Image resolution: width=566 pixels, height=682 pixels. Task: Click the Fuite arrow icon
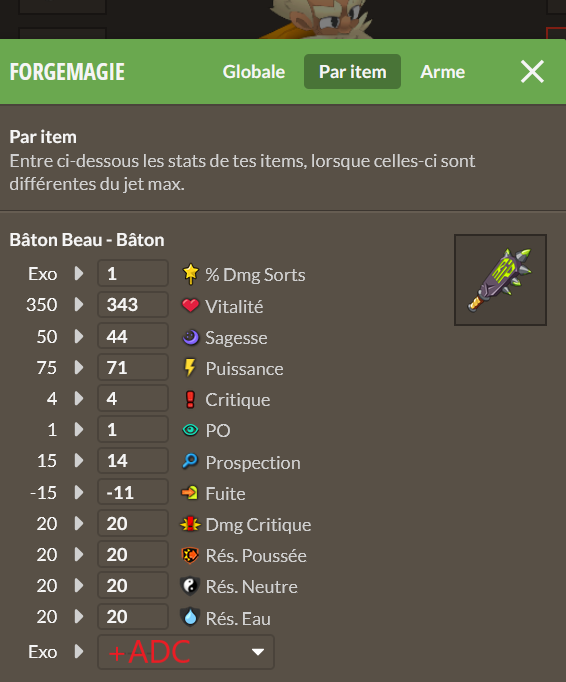pyautogui.click(x=190, y=493)
